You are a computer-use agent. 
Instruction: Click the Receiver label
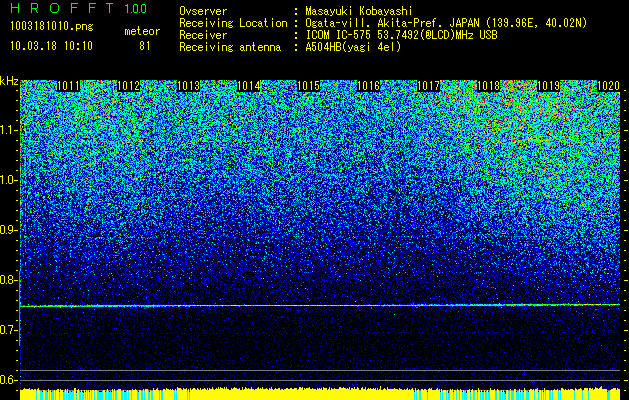click(203, 35)
